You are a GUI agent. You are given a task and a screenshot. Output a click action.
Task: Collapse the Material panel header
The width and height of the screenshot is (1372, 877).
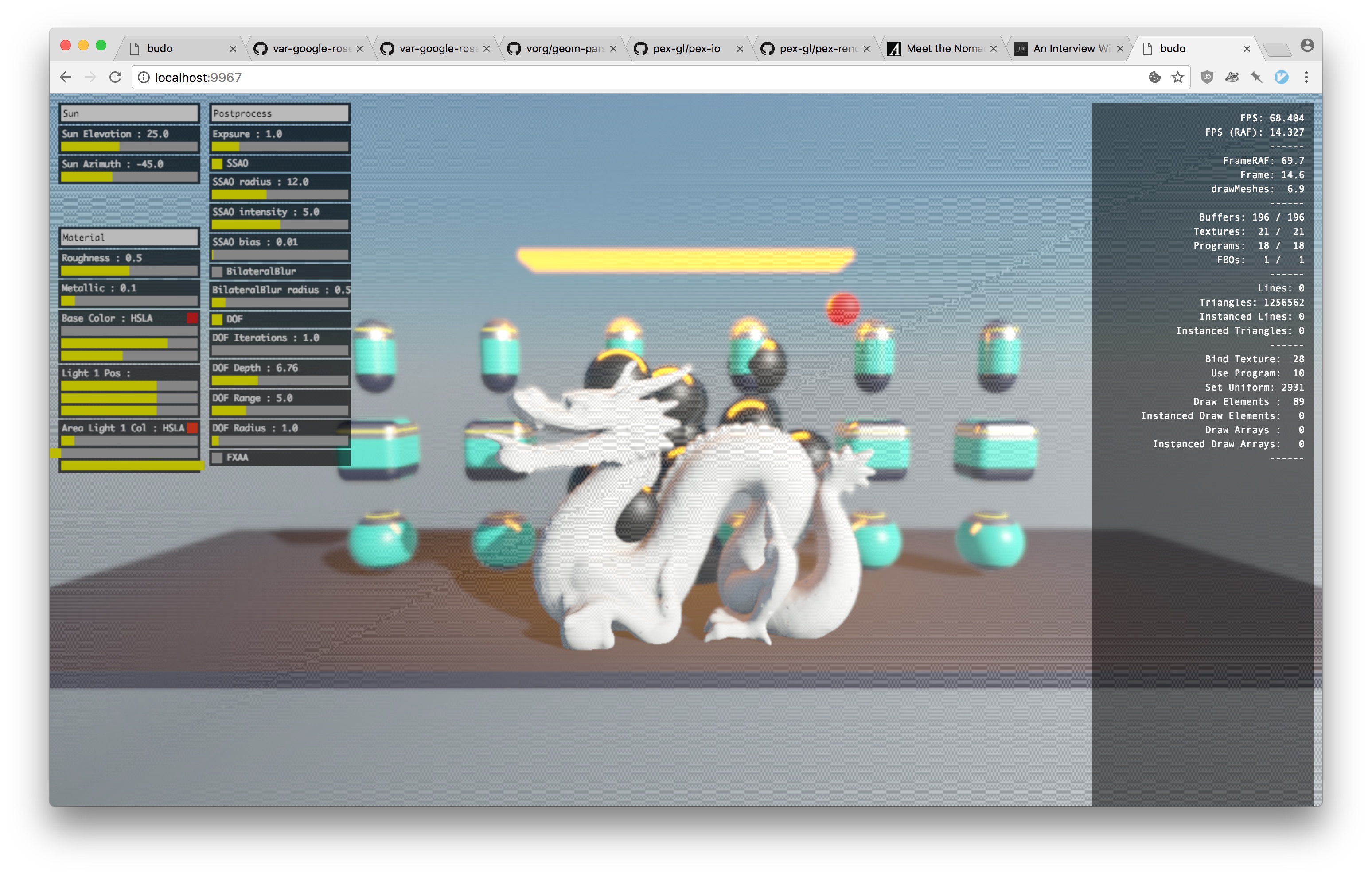[129, 237]
